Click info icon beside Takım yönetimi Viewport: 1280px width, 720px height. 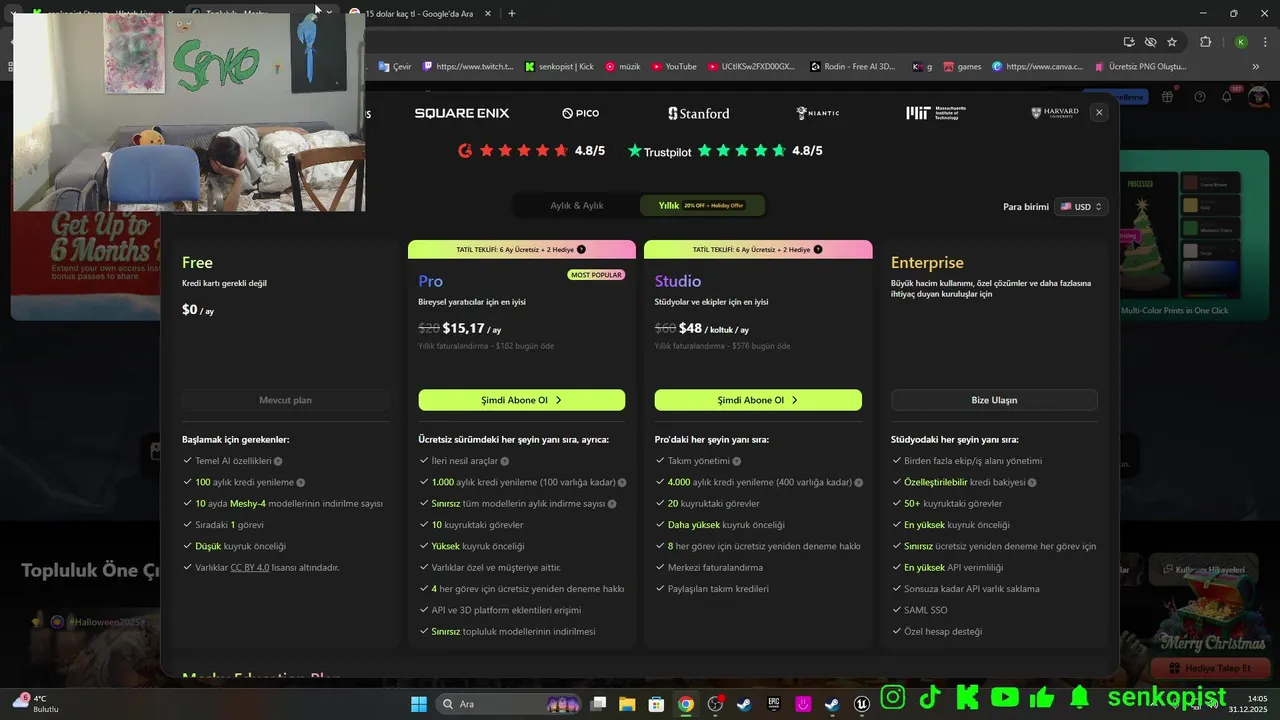pos(736,461)
